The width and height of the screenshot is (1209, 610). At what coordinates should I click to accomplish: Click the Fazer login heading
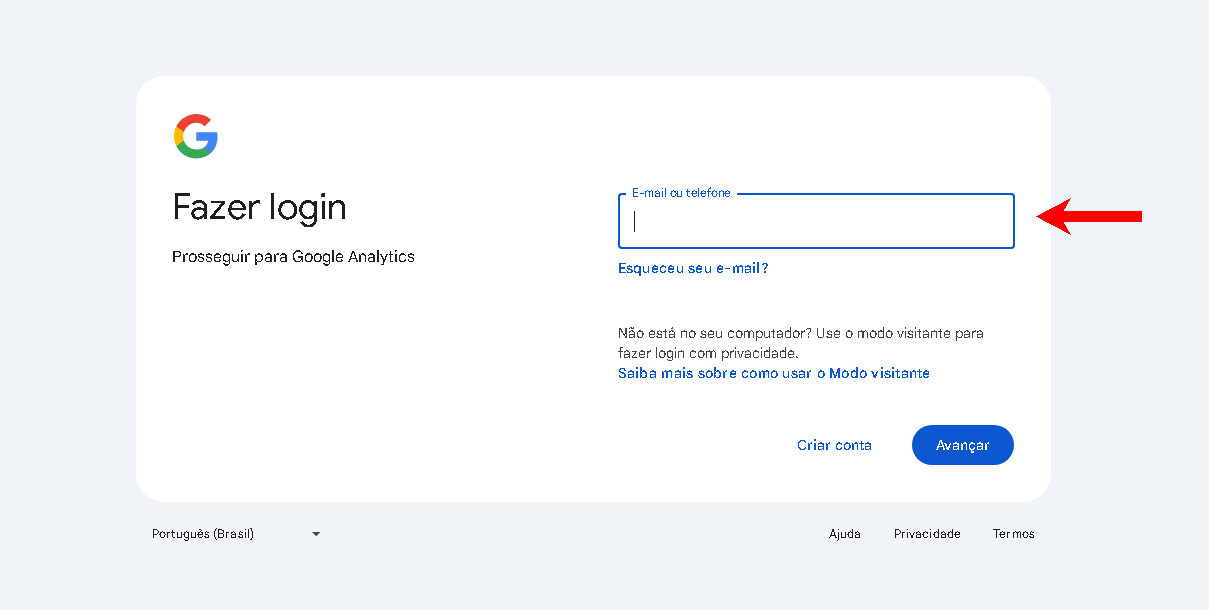260,207
